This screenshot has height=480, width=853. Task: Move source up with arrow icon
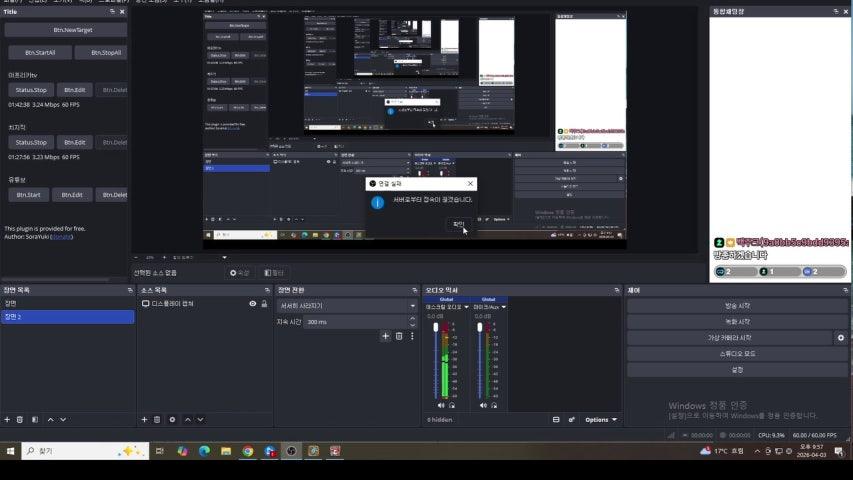[186, 420]
